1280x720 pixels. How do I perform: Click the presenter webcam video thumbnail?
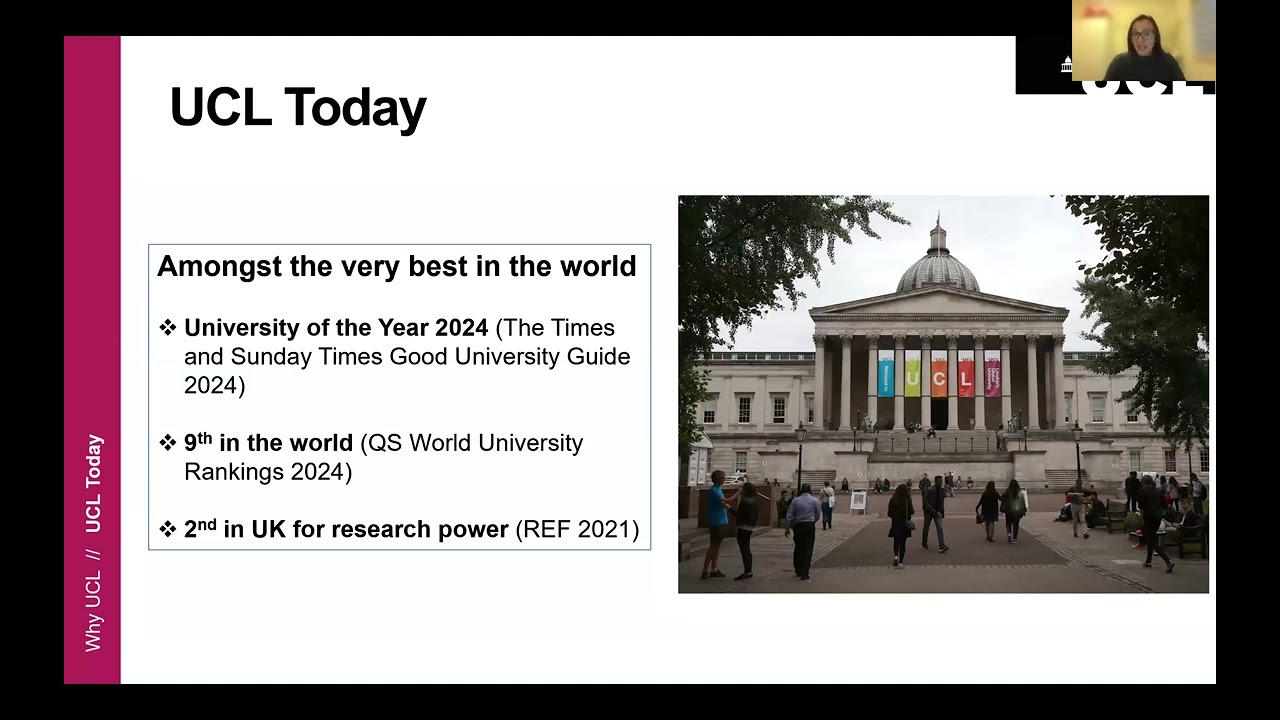point(1143,40)
